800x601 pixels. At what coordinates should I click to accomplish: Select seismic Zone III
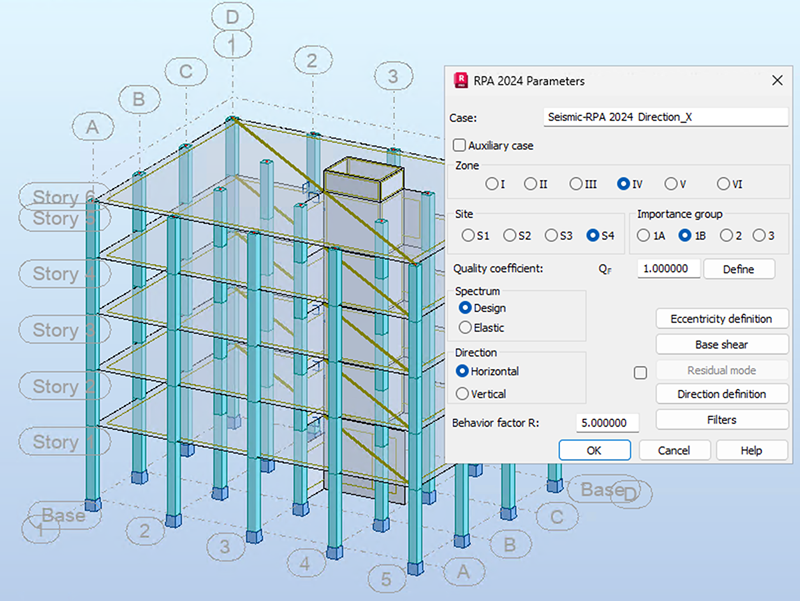click(x=576, y=184)
